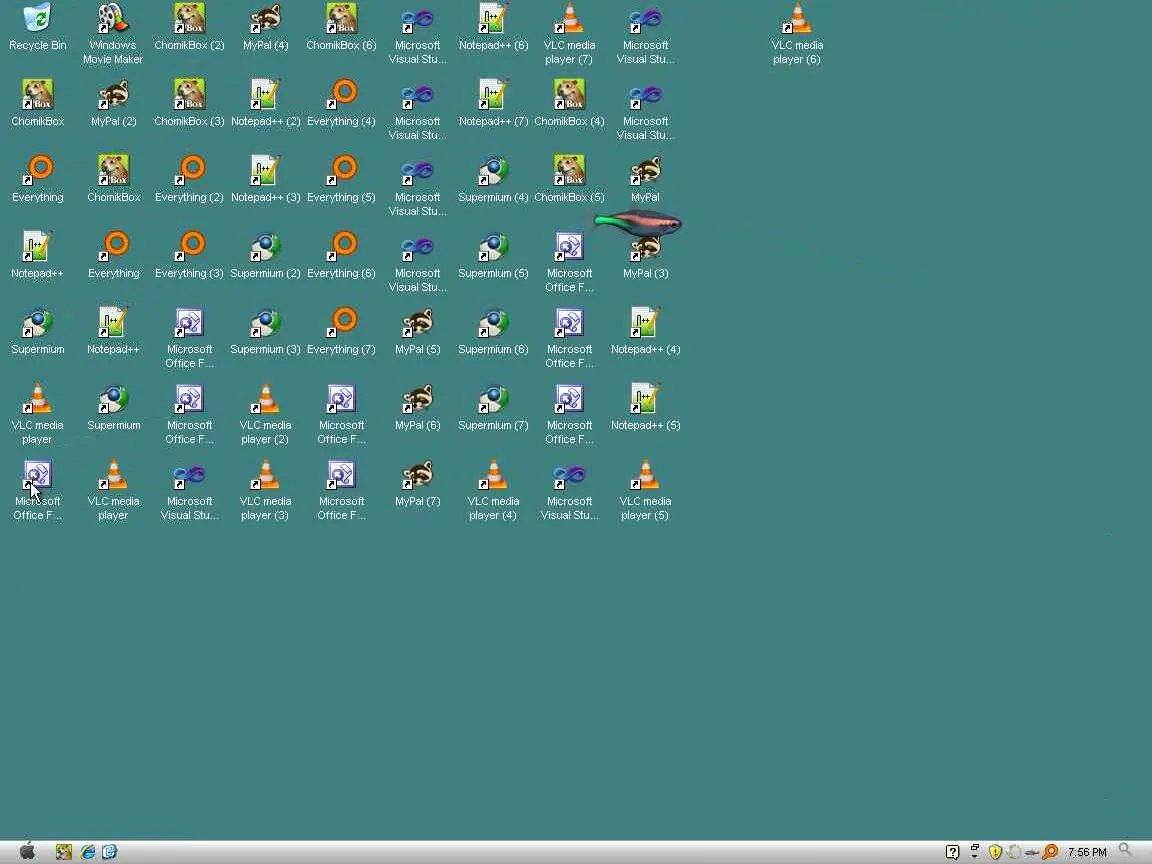Viewport: 1152px width, 864px height.
Task: Select the isolated VLC media player (6) icon
Action: (x=797, y=34)
